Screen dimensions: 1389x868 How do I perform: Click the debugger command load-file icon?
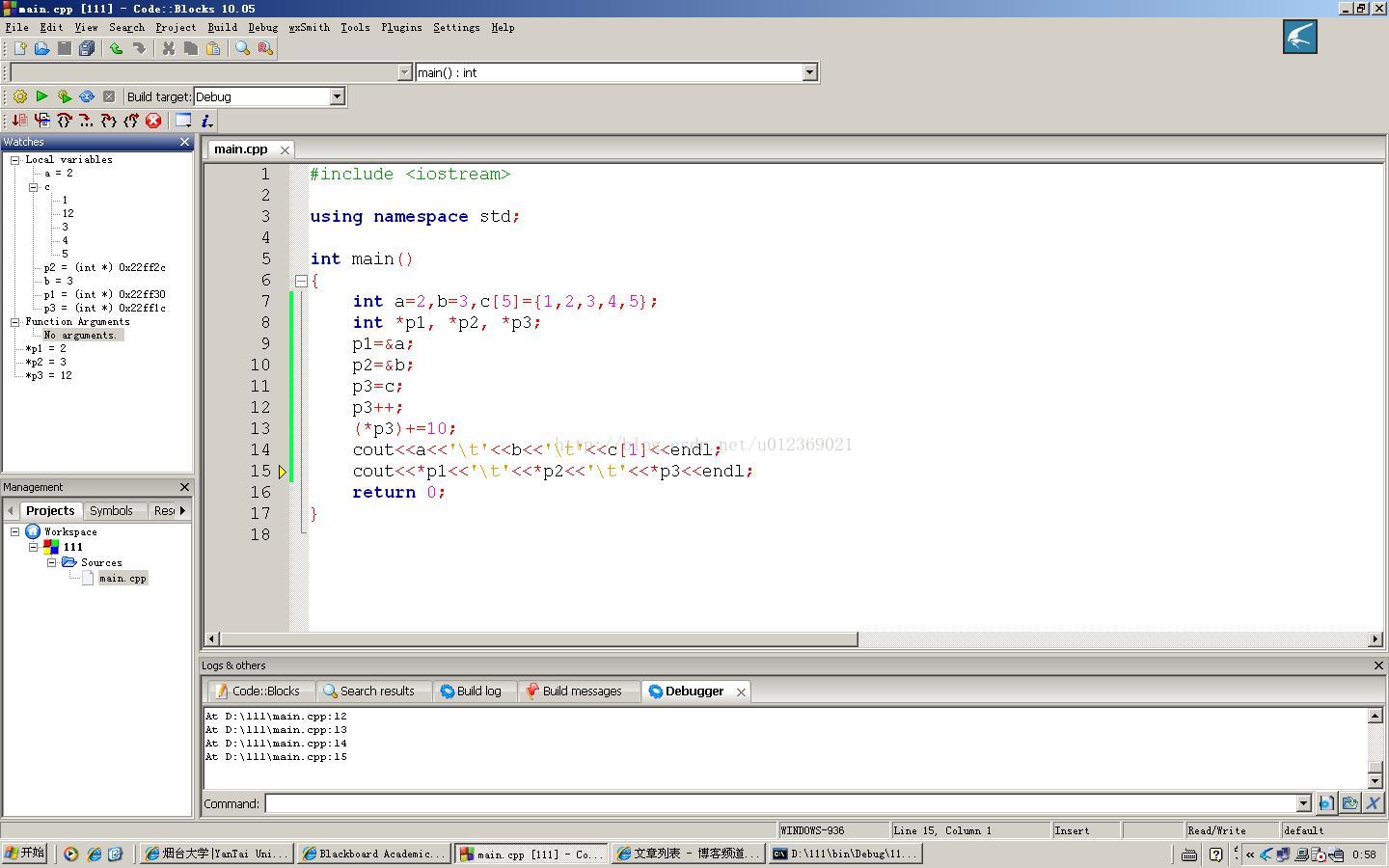[x=1349, y=803]
